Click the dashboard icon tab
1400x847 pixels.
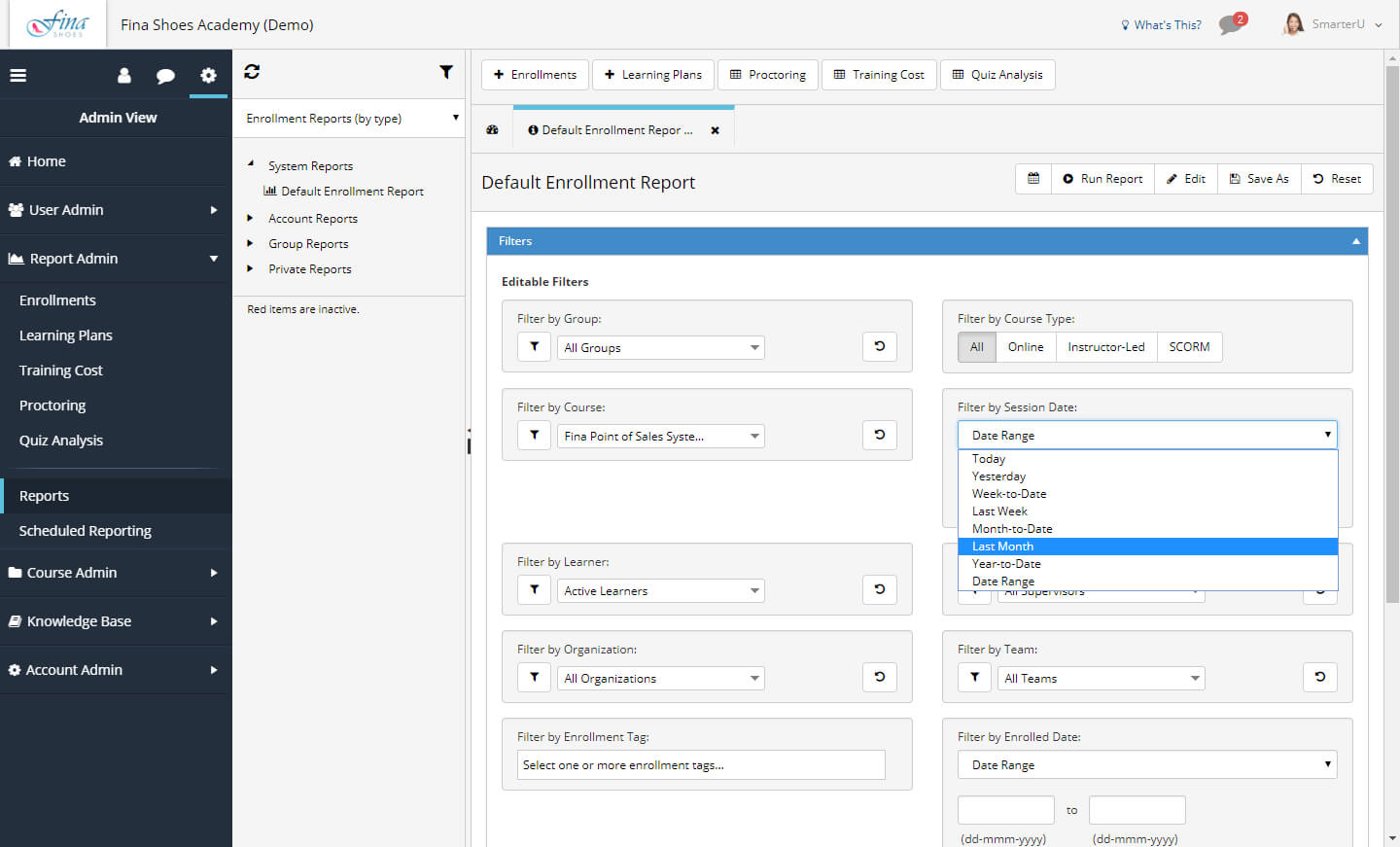pos(492,130)
